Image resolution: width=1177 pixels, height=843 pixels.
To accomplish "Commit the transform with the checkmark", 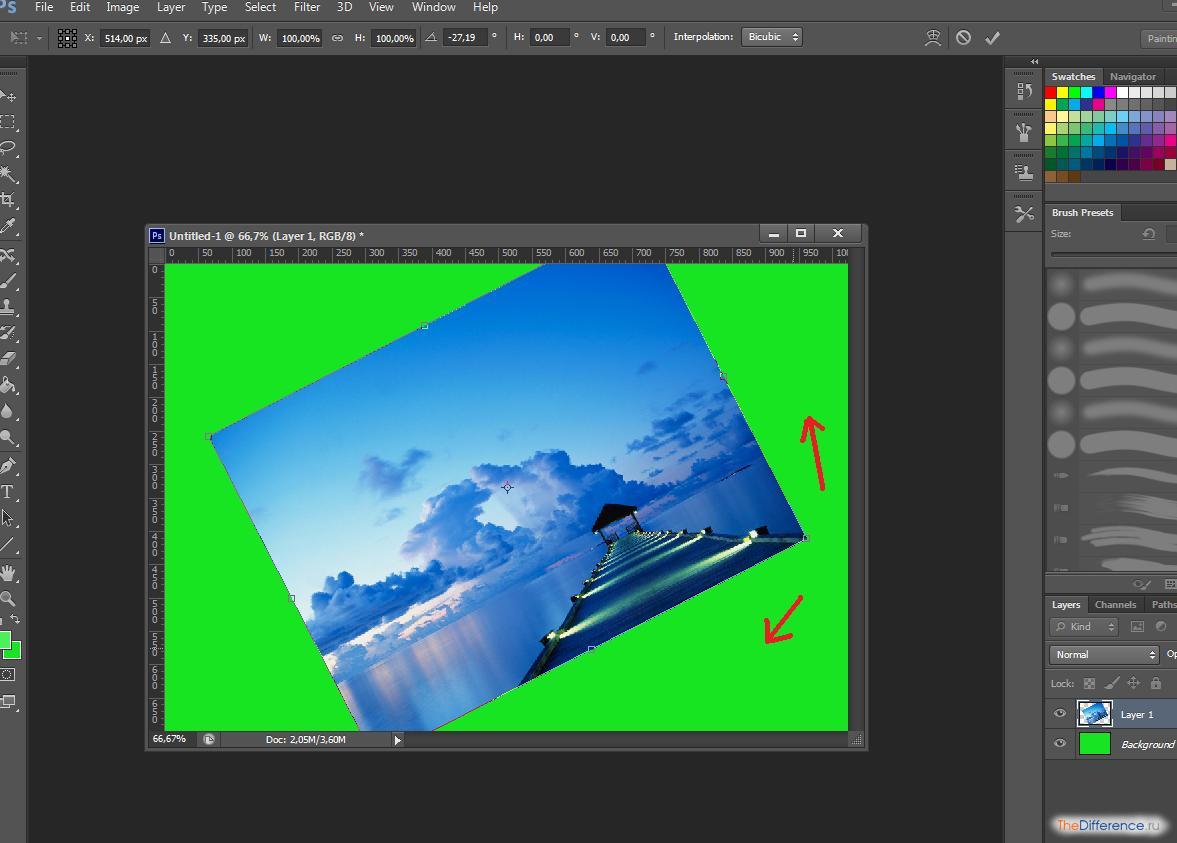I will [x=992, y=38].
